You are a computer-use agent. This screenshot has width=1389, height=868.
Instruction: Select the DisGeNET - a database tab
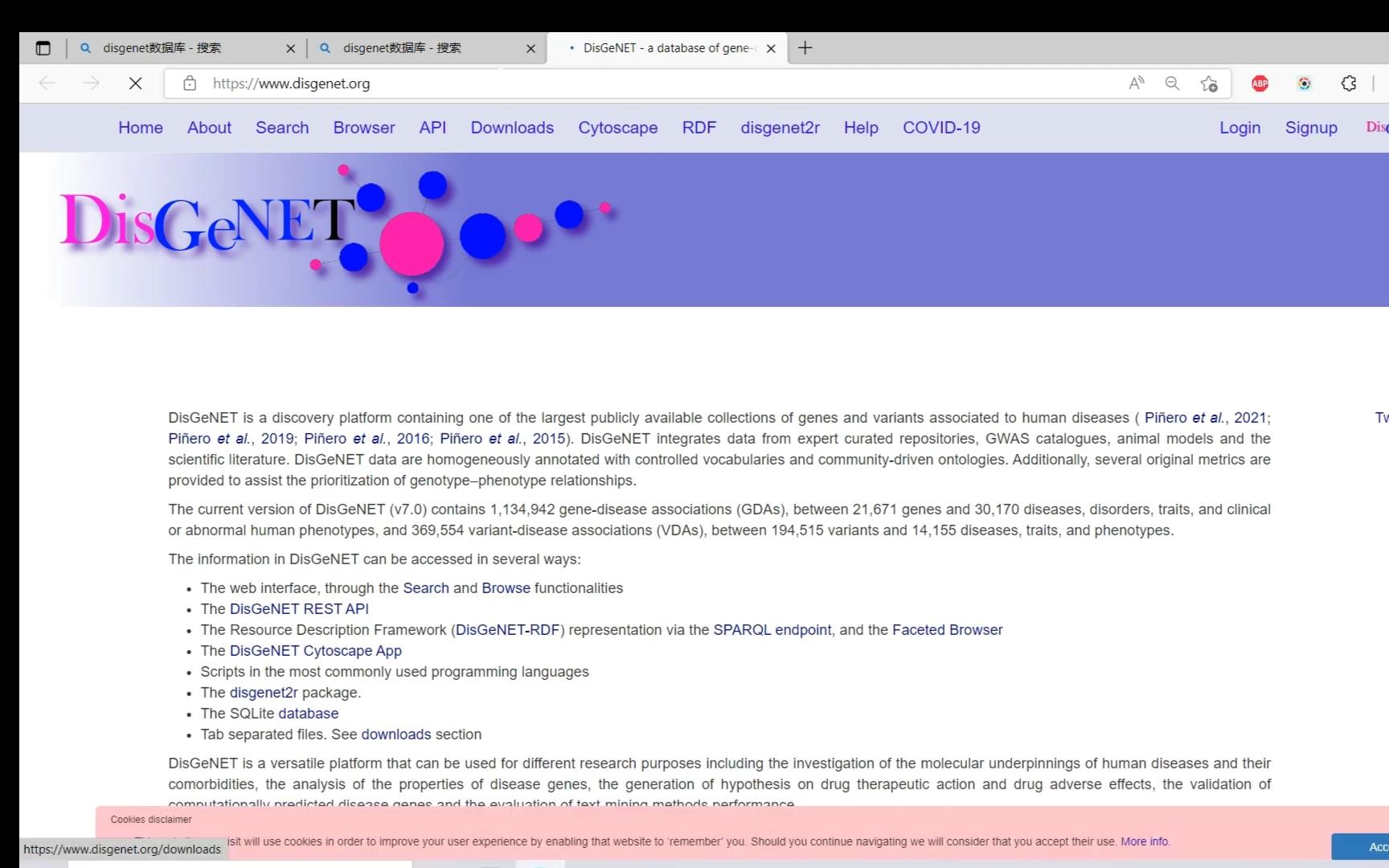(667, 48)
